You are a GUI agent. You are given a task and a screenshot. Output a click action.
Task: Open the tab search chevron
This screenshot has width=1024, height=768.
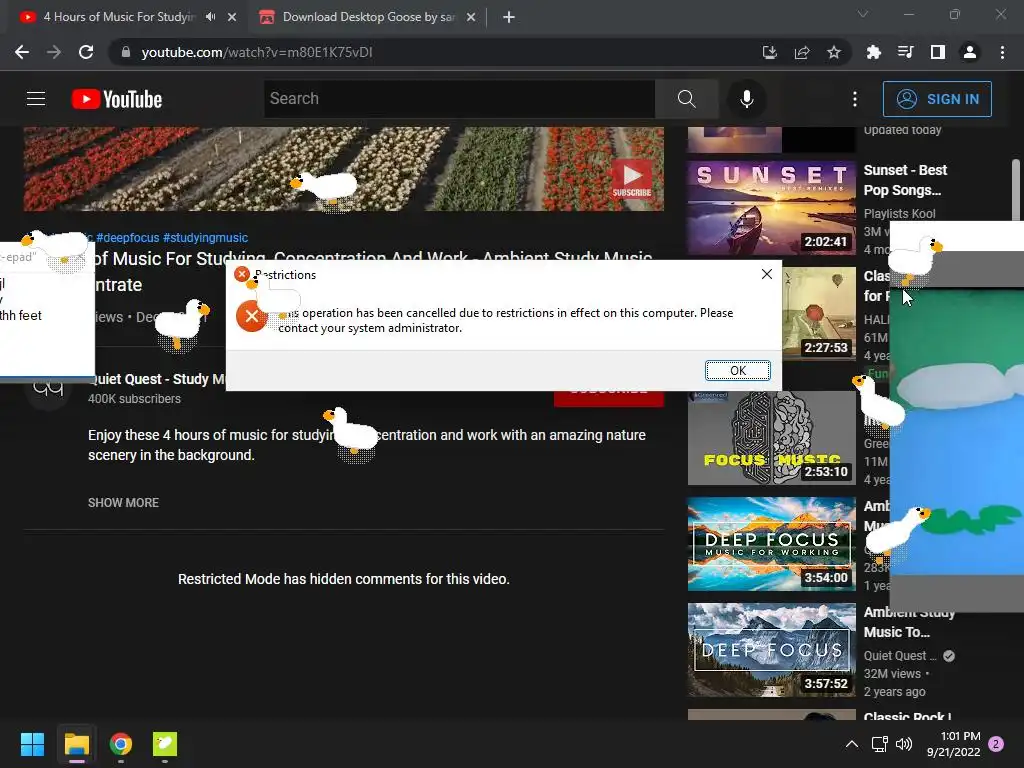863,14
